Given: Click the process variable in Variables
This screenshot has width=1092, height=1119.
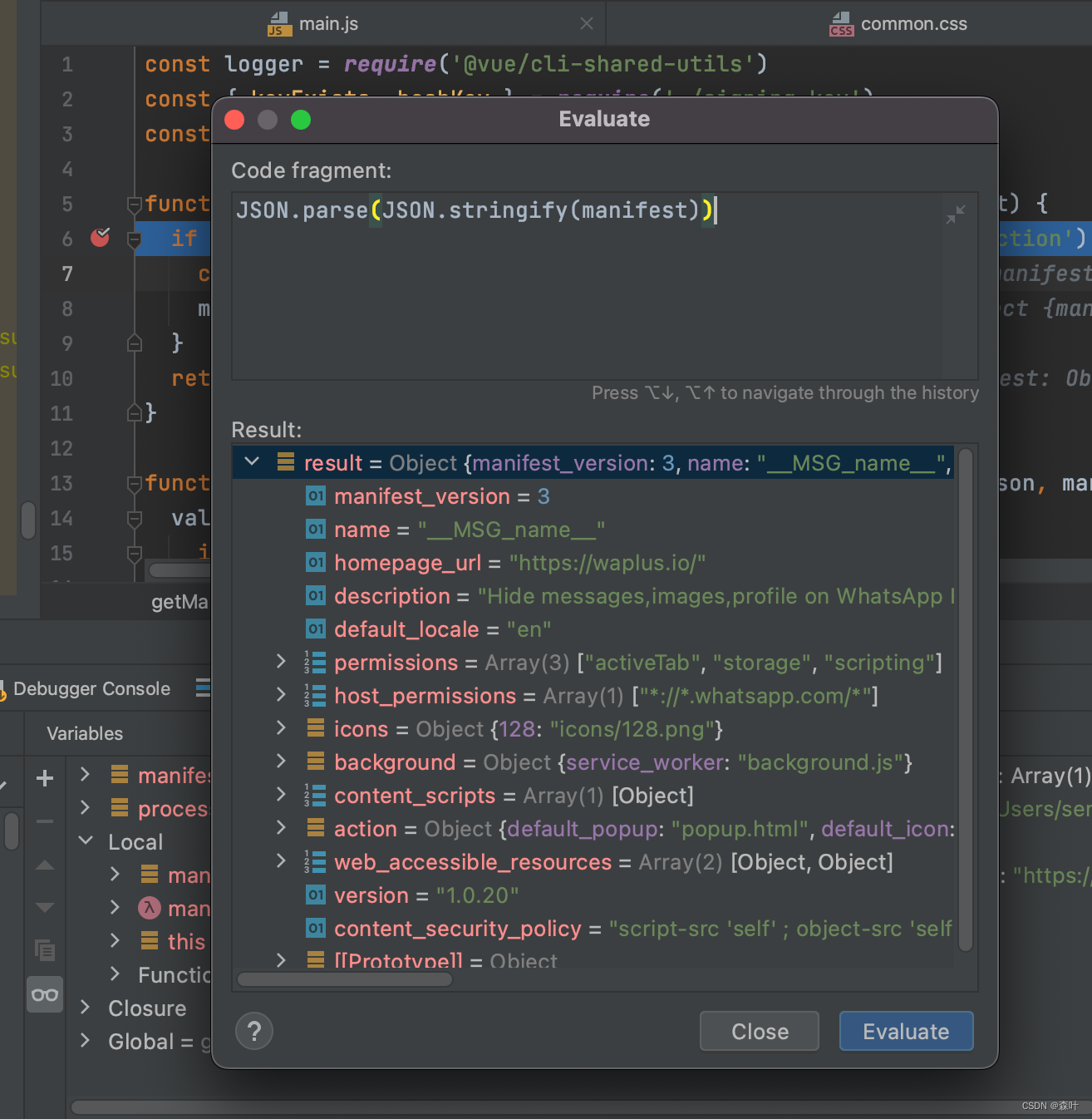Looking at the screenshot, I should (x=173, y=809).
